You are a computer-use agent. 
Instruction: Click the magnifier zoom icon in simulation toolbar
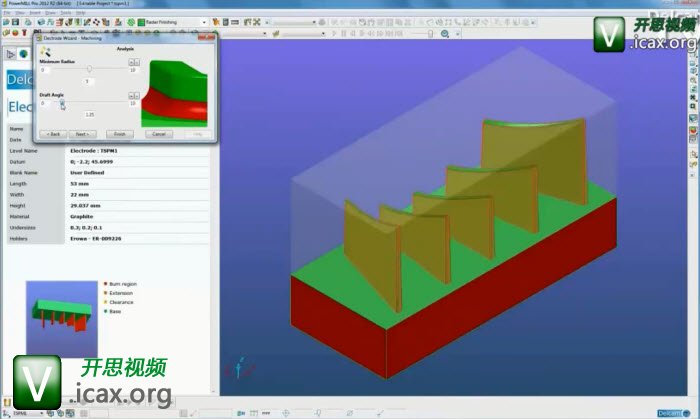[x=445, y=33]
